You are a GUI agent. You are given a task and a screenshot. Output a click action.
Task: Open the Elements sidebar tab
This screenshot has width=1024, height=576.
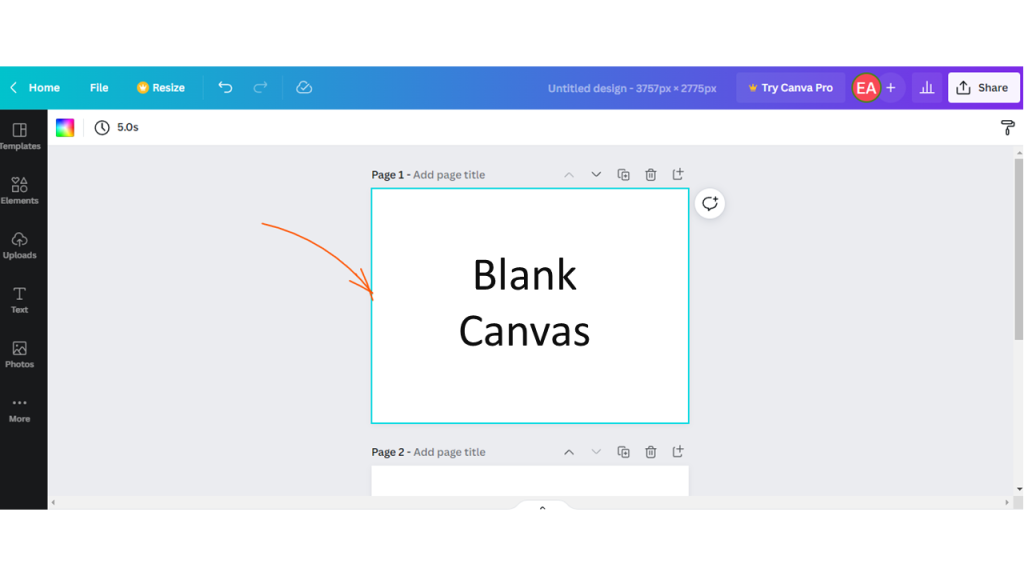coord(19,190)
